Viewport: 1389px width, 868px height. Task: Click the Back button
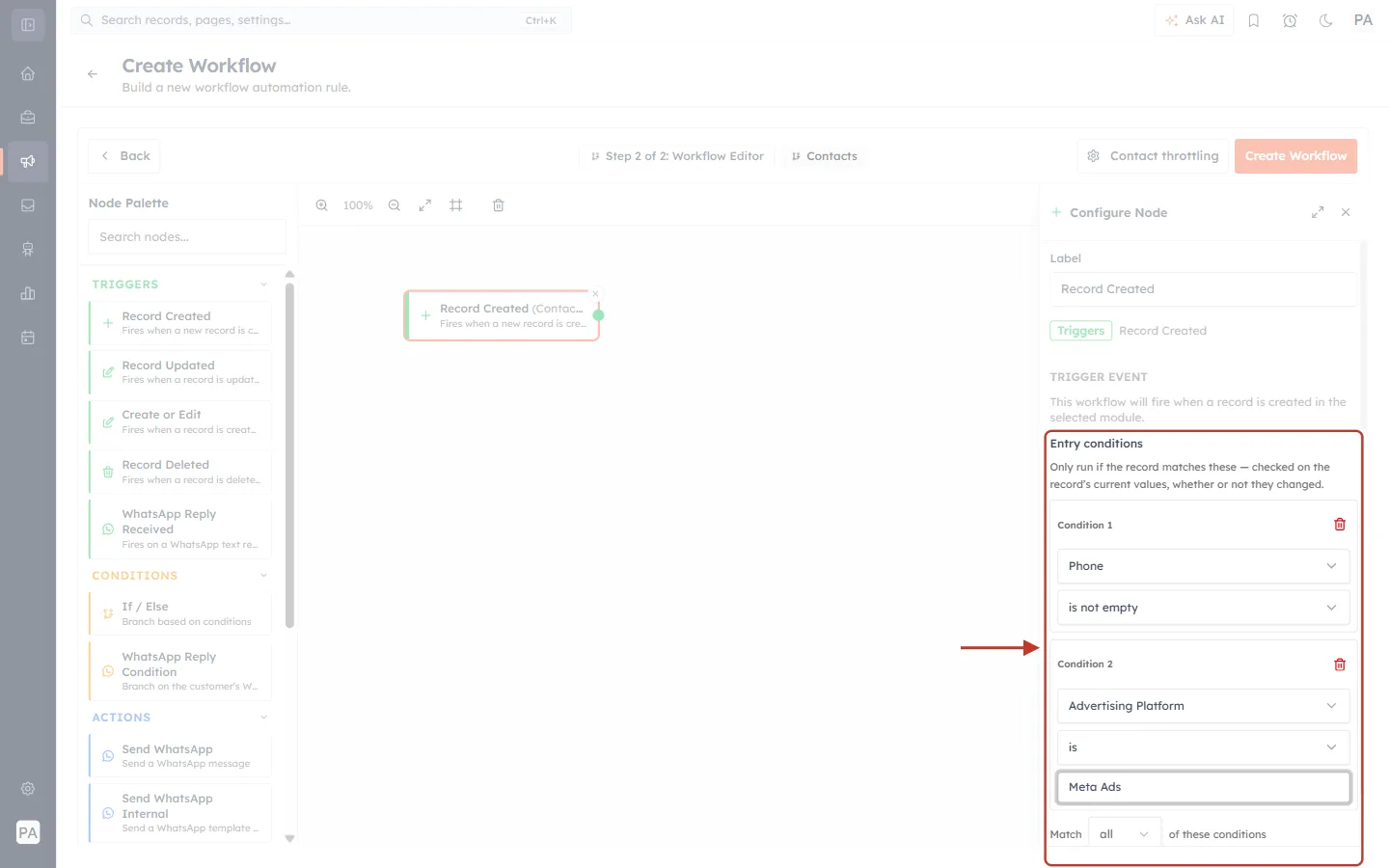point(124,156)
